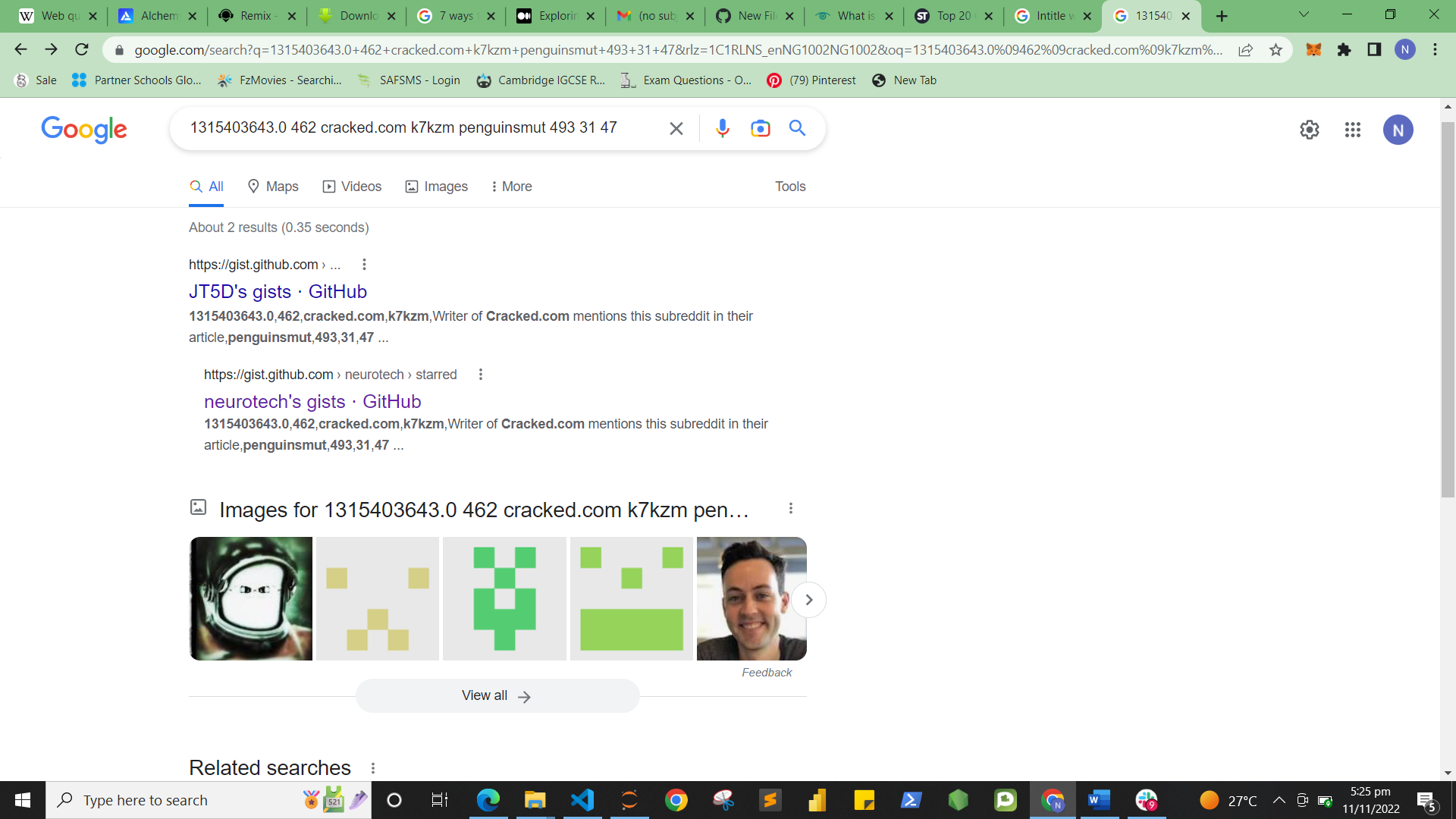Reload the current page
Viewport: 1456px width, 819px height.
coord(82,50)
